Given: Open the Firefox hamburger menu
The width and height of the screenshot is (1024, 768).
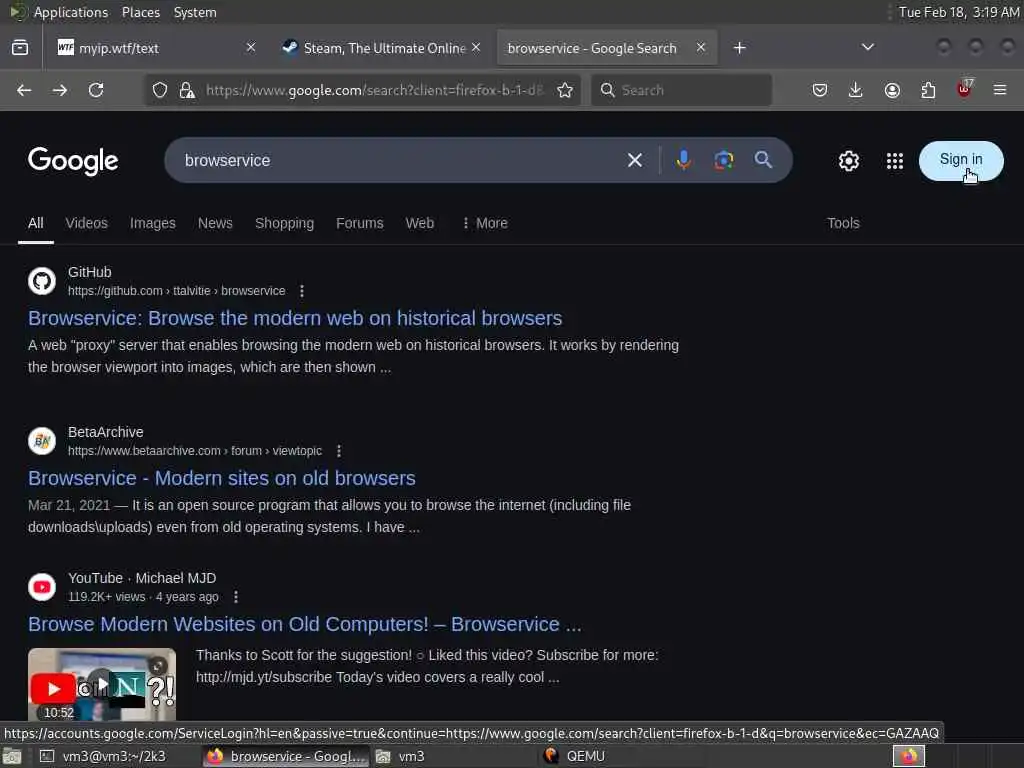Looking at the screenshot, I should pyautogui.click(x=1000, y=90).
